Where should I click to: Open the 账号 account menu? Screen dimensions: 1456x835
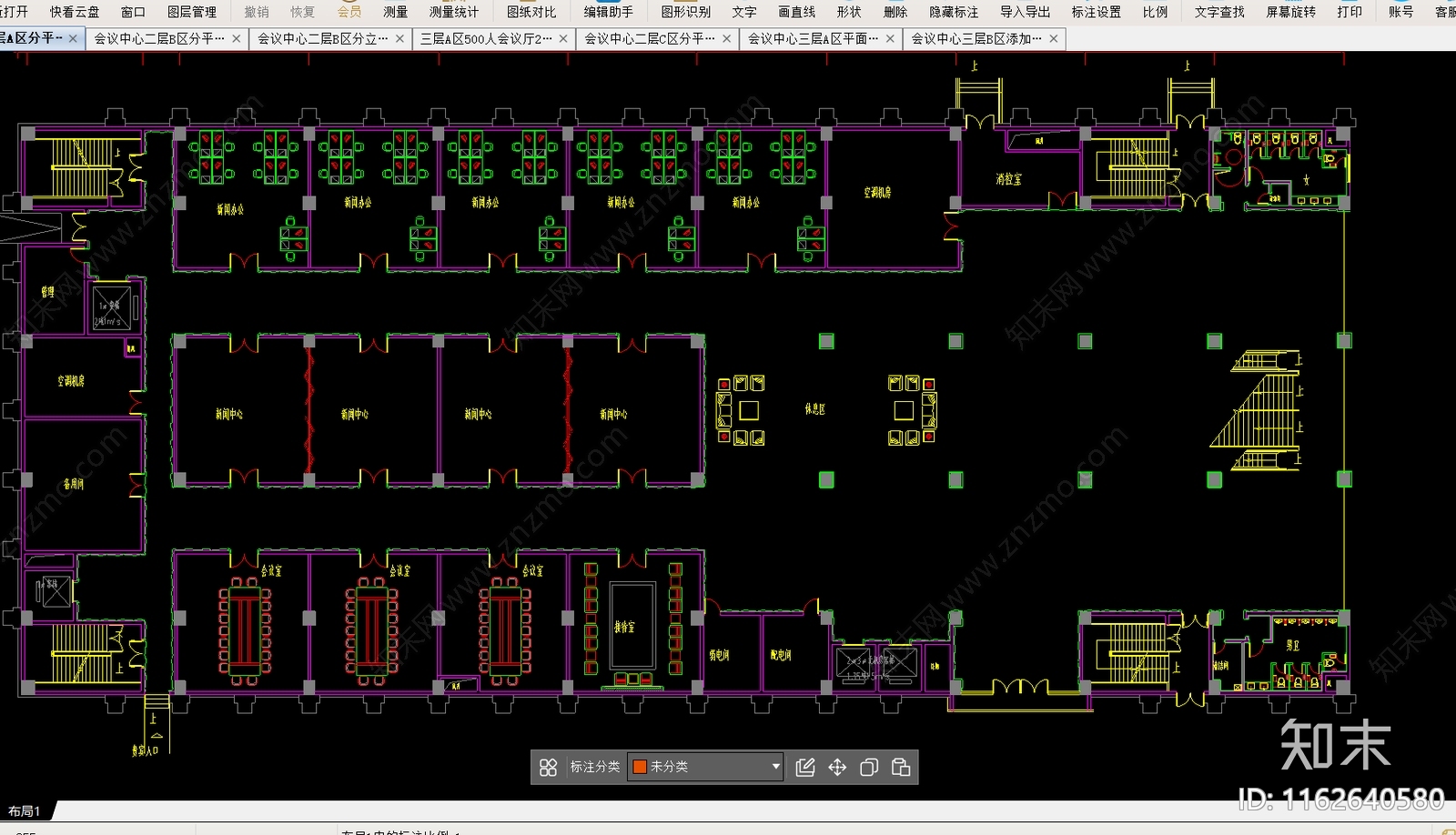point(1401,12)
